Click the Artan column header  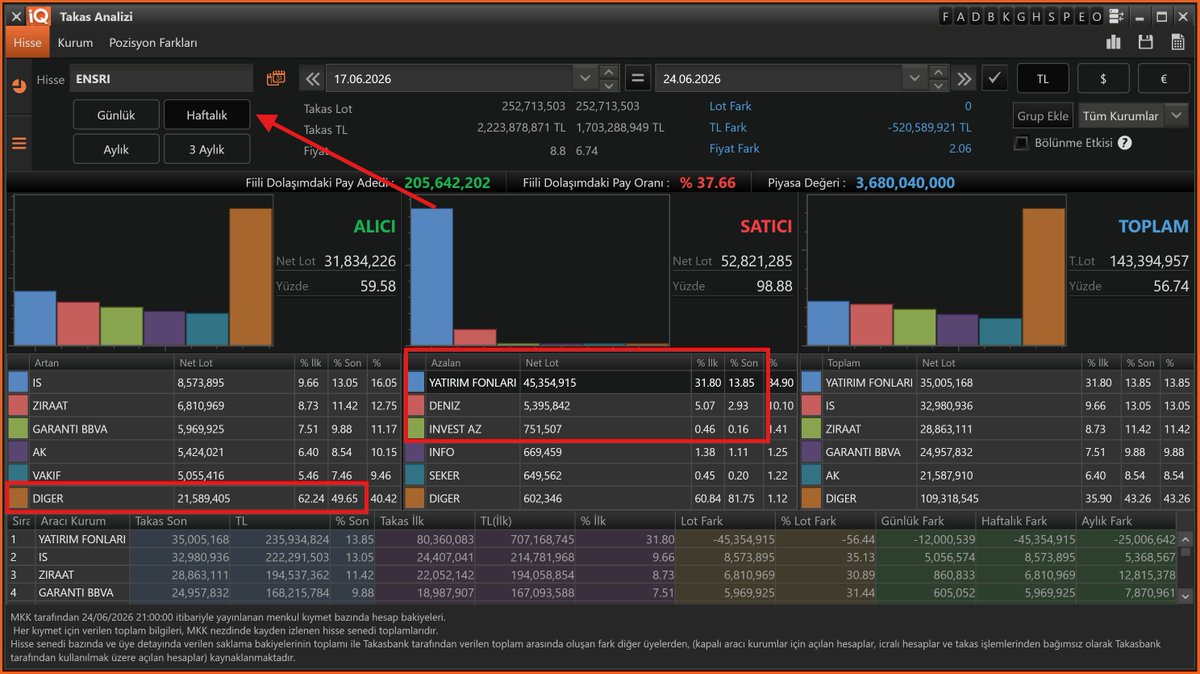pyautogui.click(x=102, y=363)
